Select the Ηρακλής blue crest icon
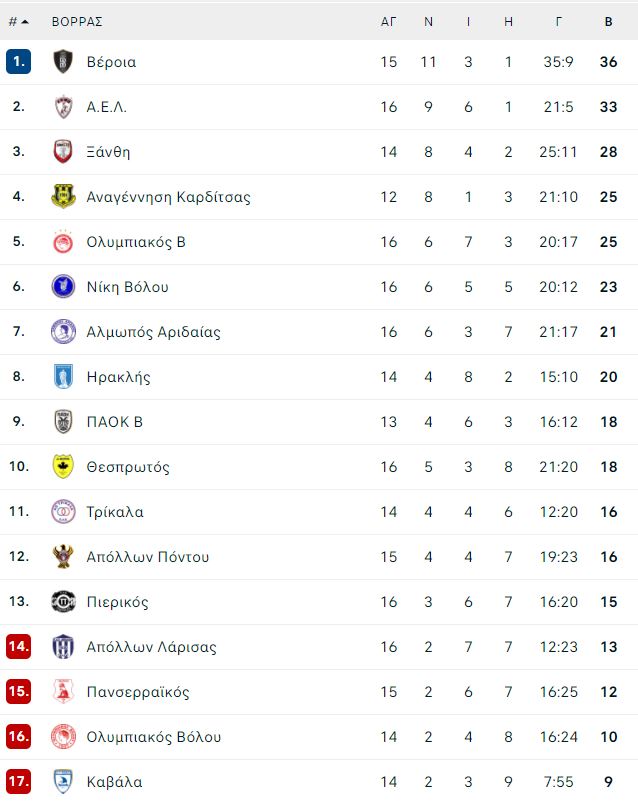This screenshot has width=638, height=803. (63, 376)
